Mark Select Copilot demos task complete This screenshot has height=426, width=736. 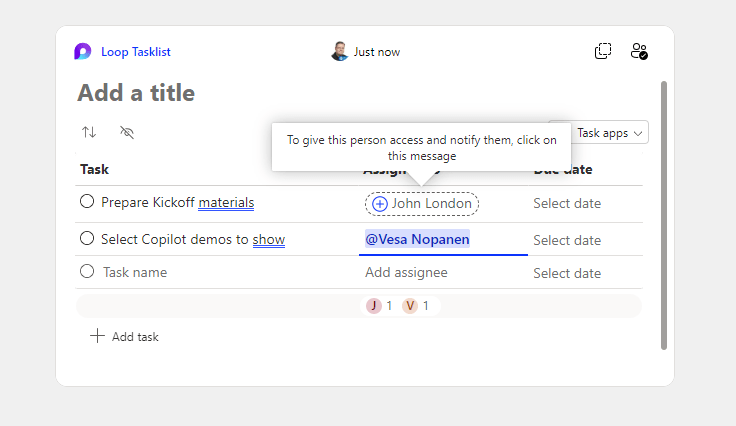[87, 239]
